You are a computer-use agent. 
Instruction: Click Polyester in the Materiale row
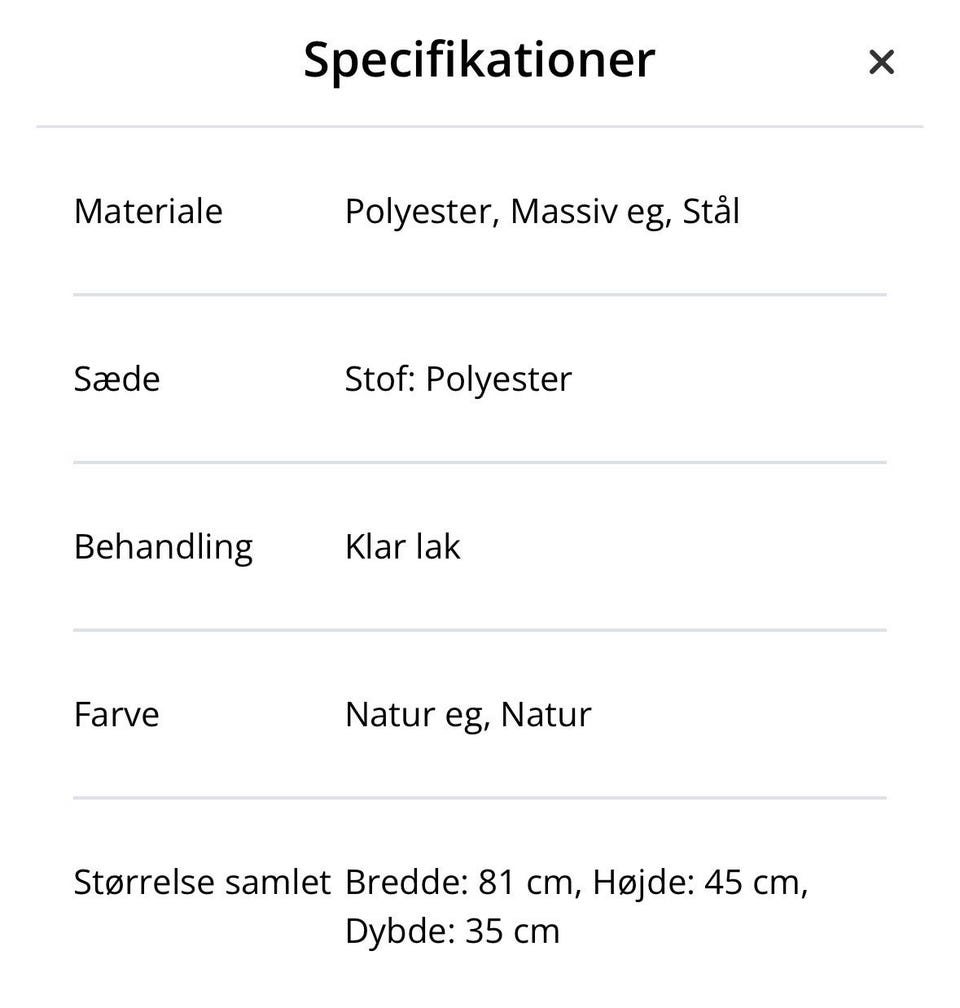[x=421, y=212]
